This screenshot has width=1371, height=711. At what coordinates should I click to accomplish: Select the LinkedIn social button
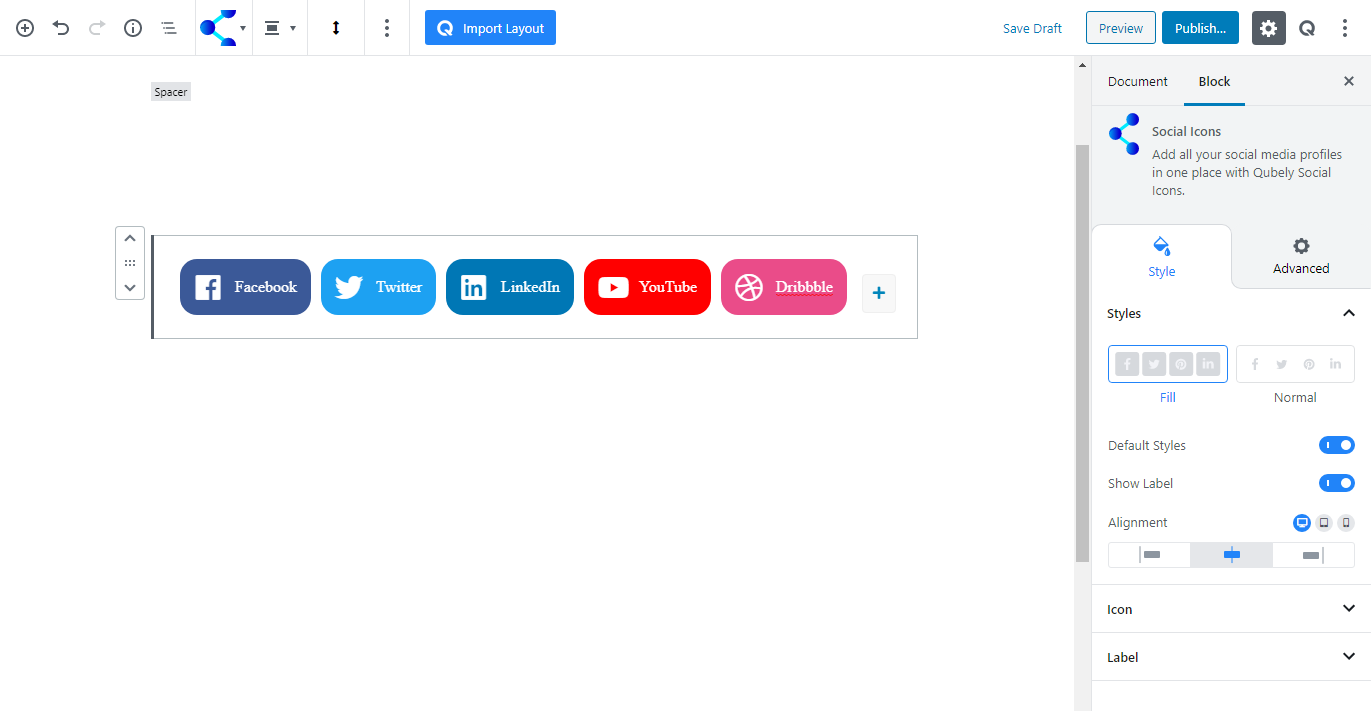(510, 287)
